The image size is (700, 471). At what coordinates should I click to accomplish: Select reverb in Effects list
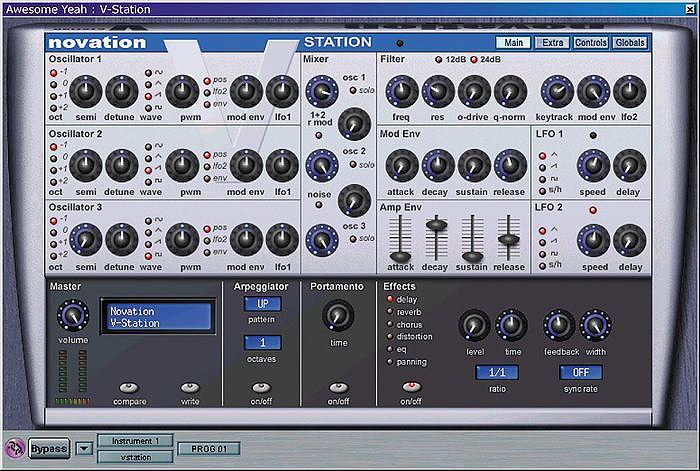coord(390,312)
